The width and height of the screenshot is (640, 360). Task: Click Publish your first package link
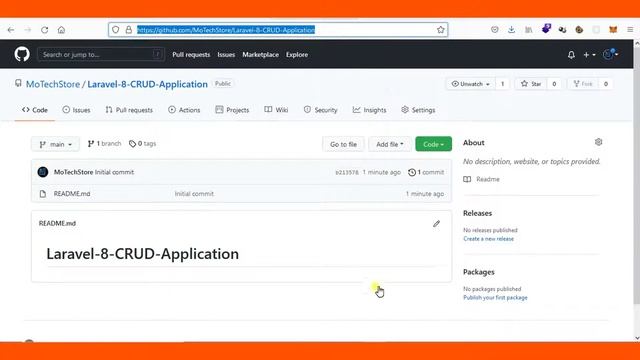[495, 298]
